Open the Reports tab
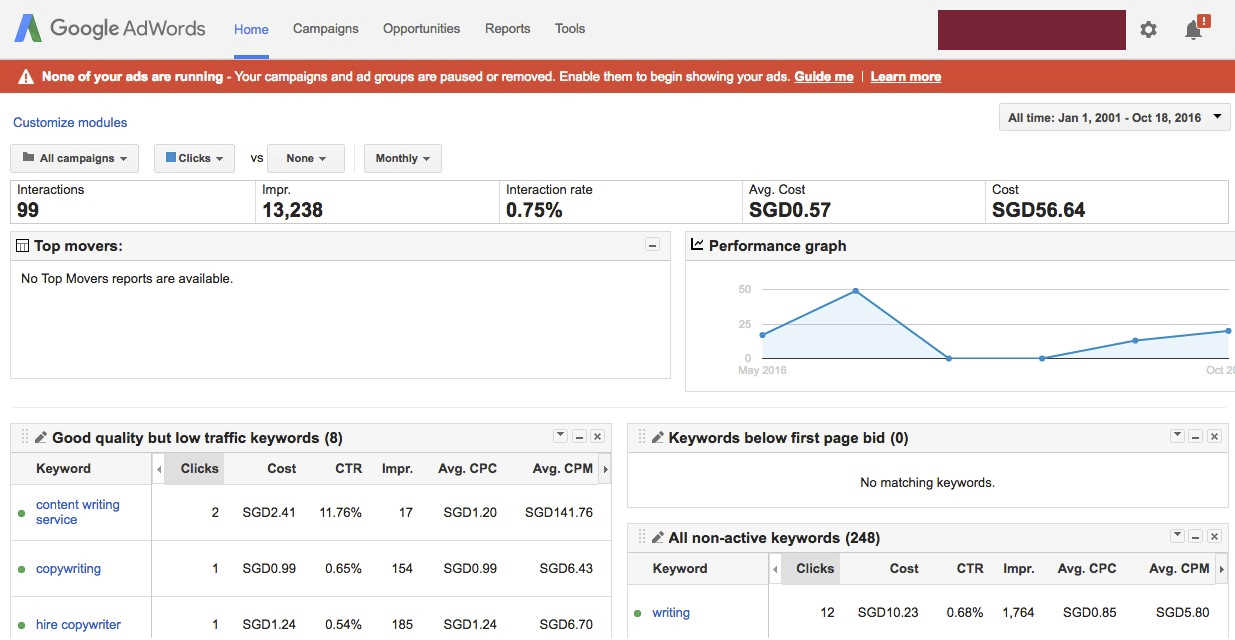The width and height of the screenshot is (1235, 640). [508, 29]
